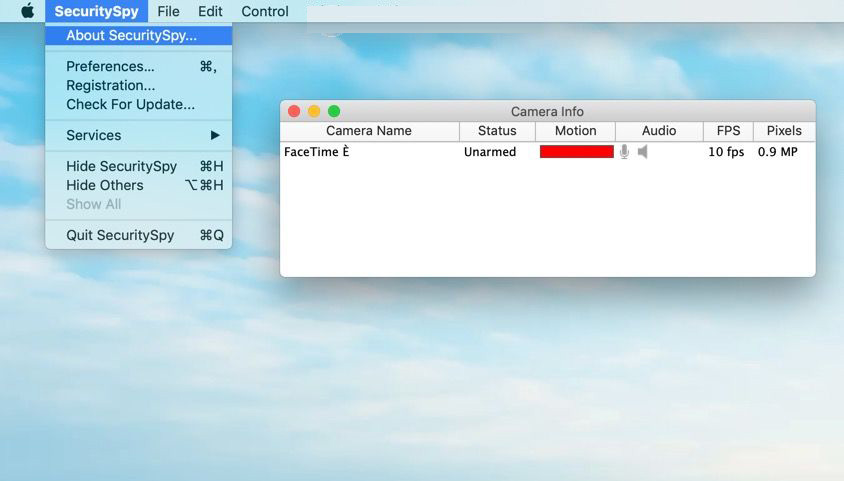Close the Camera Info window
Image resolution: width=844 pixels, height=481 pixels.
point(294,111)
